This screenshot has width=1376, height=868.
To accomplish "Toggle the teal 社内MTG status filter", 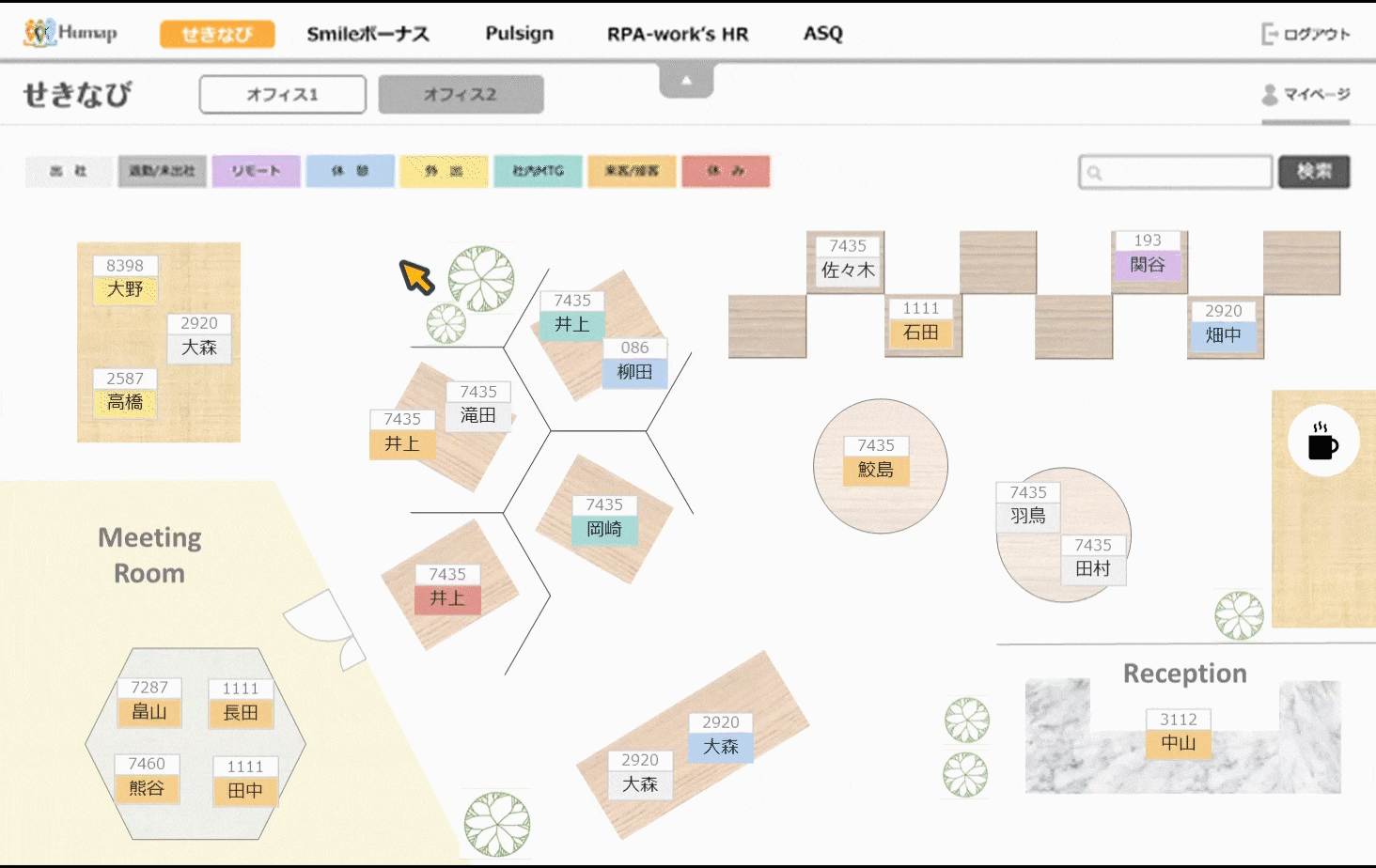I will (x=538, y=171).
